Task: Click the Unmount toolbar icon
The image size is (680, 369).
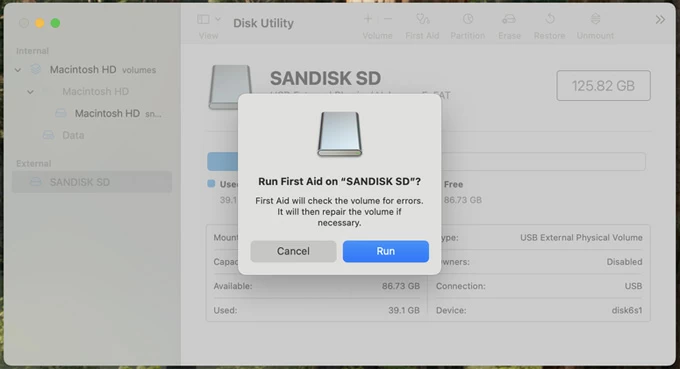Action: [595, 19]
